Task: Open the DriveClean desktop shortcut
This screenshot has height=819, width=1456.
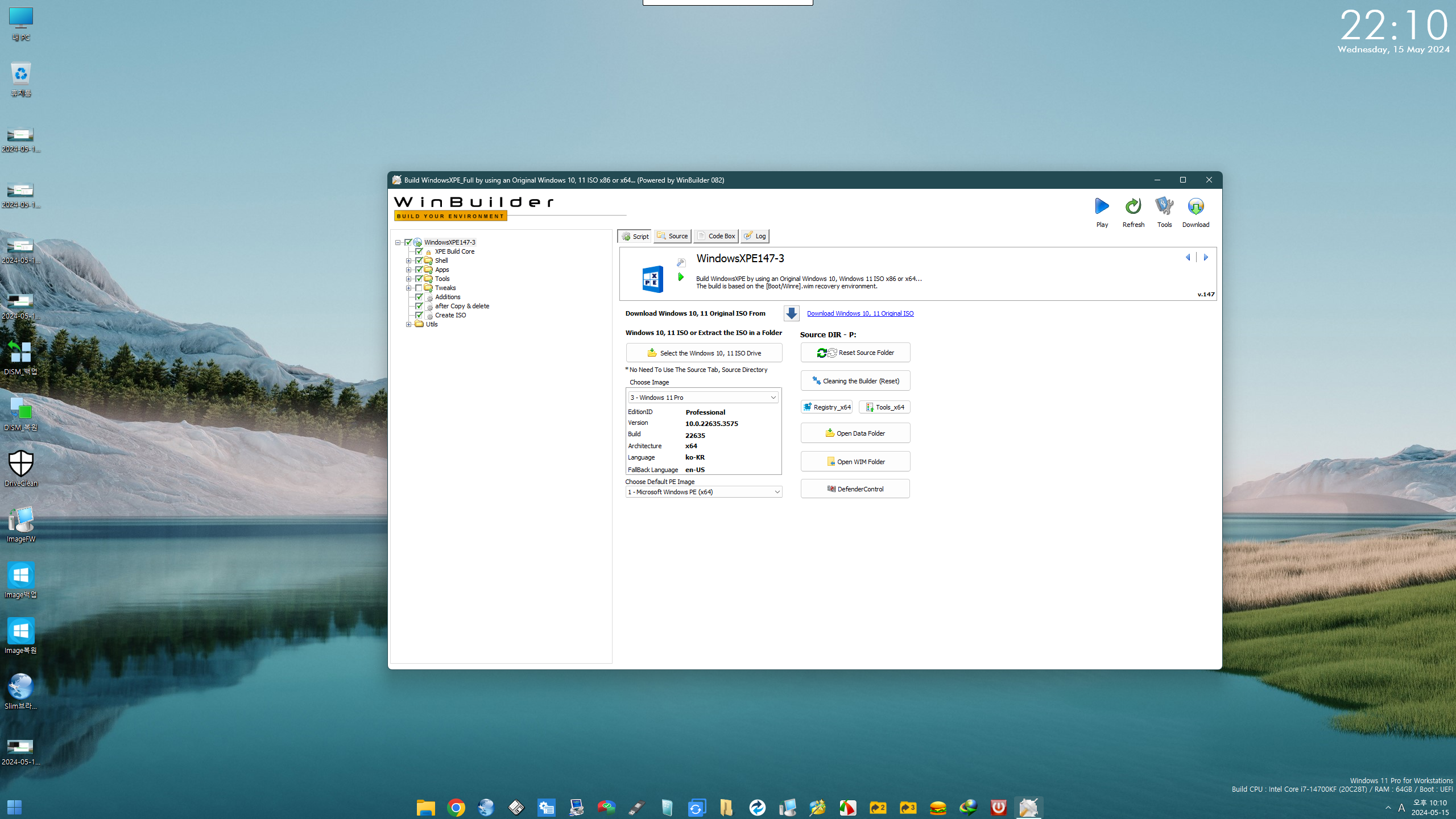Action: click(21, 469)
